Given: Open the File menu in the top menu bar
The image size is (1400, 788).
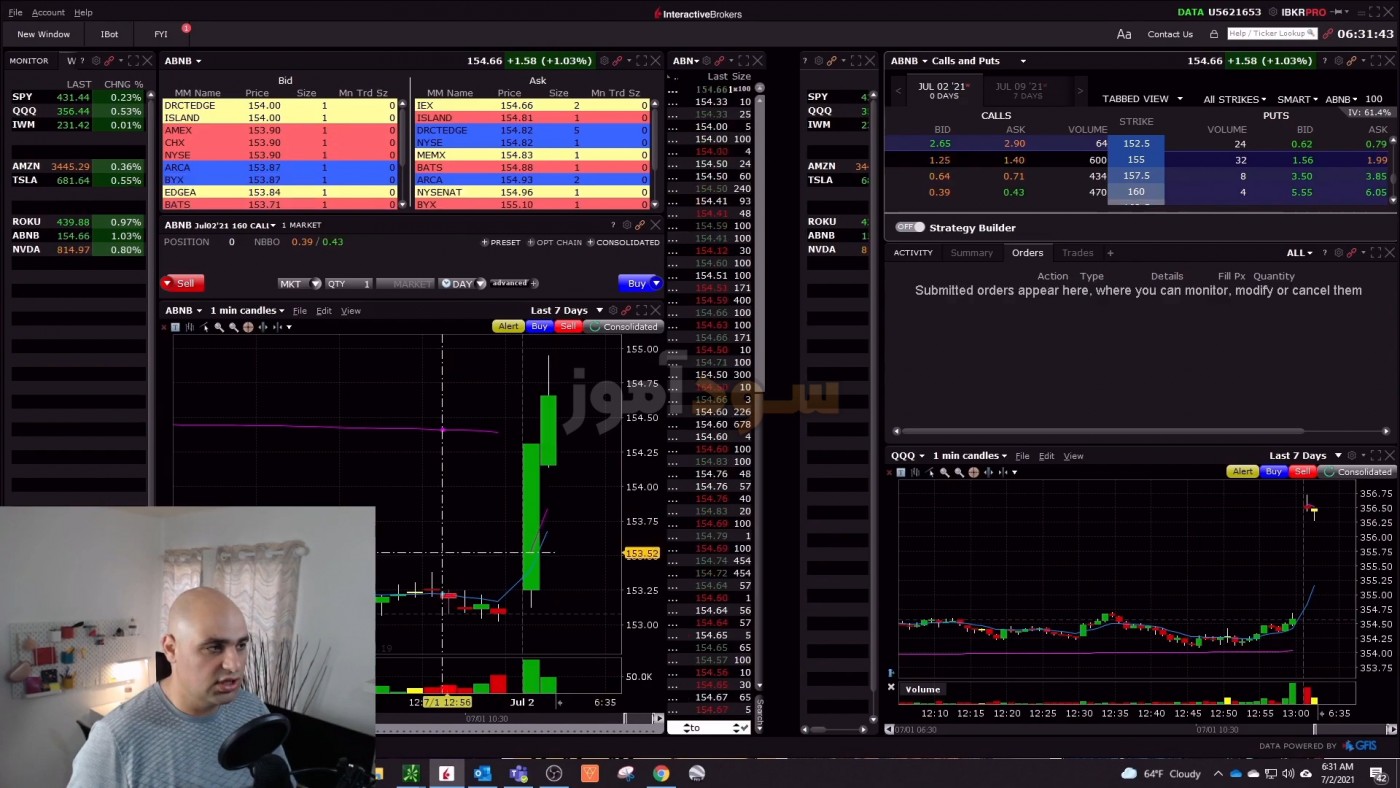Looking at the screenshot, I should coord(15,12).
